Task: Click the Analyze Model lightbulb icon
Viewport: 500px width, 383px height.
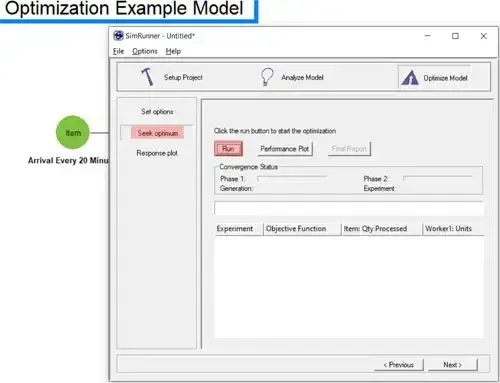Action: click(x=267, y=77)
